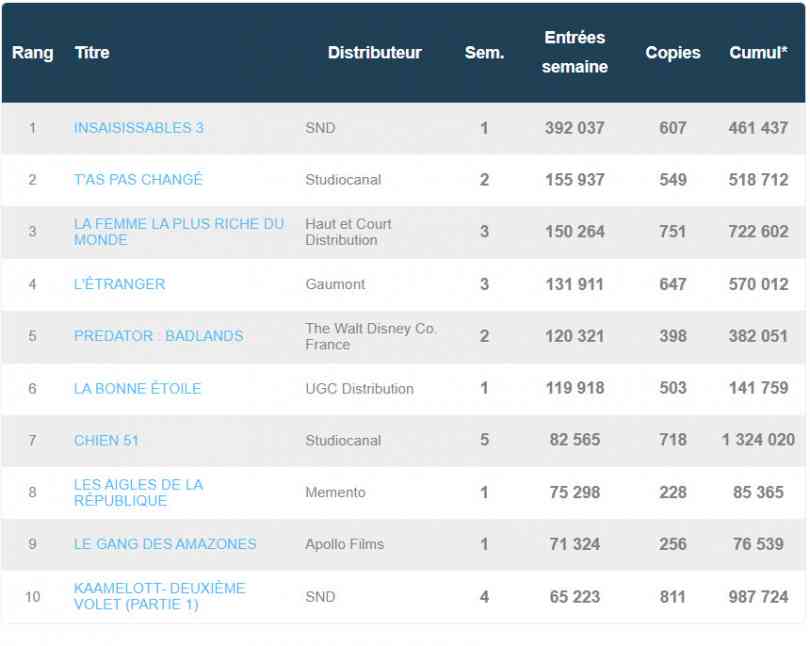The width and height of the screenshot is (810, 646).
Task: Open the L'ÉTRANGER movie page
Action: click(x=117, y=285)
